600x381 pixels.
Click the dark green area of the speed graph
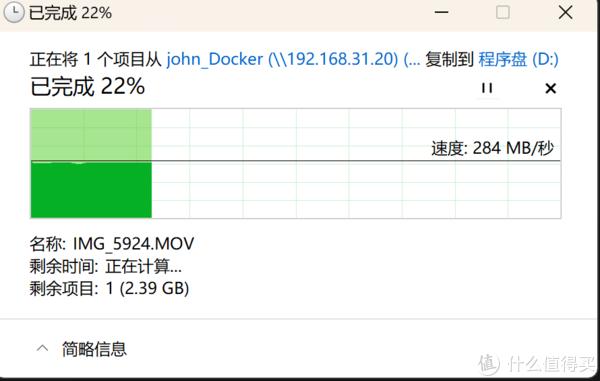point(91,190)
